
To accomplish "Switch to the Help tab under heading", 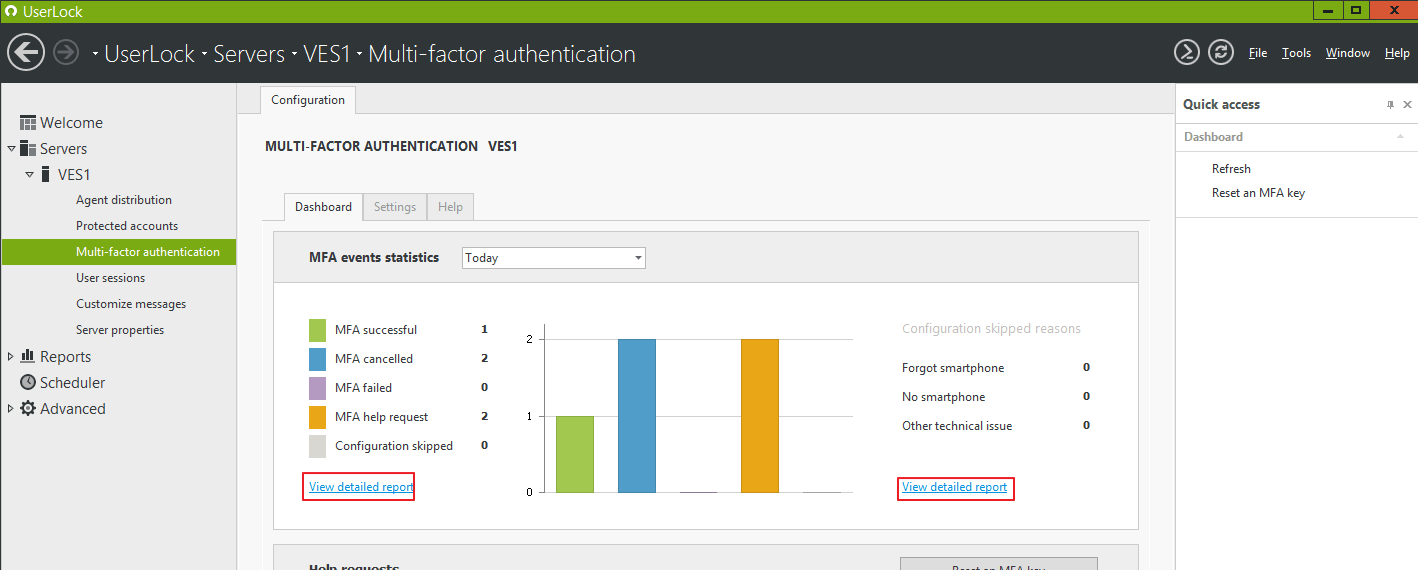I will coord(450,207).
